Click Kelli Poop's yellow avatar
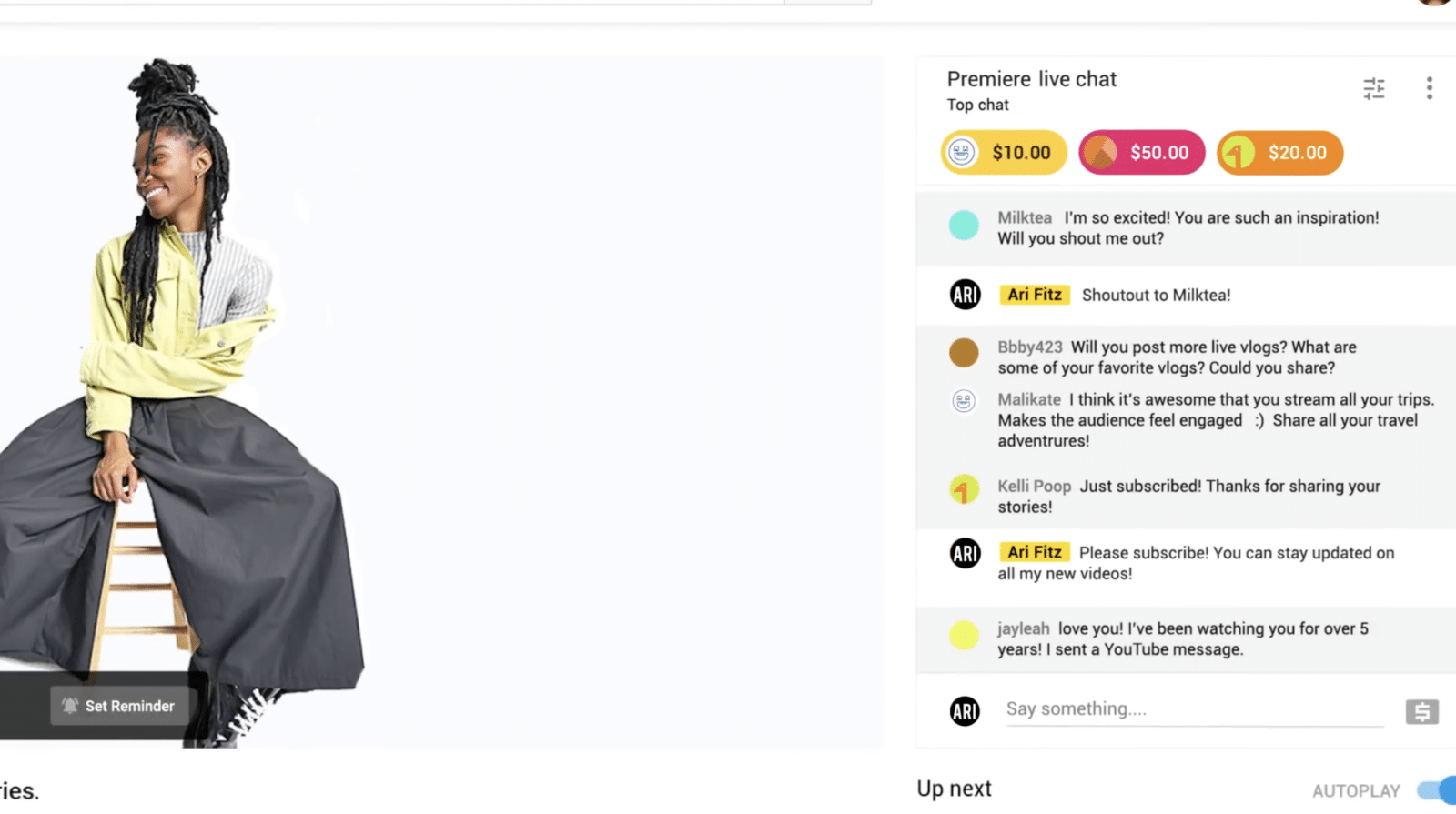Screen dimensions: 1456x814 pyautogui.click(x=964, y=490)
